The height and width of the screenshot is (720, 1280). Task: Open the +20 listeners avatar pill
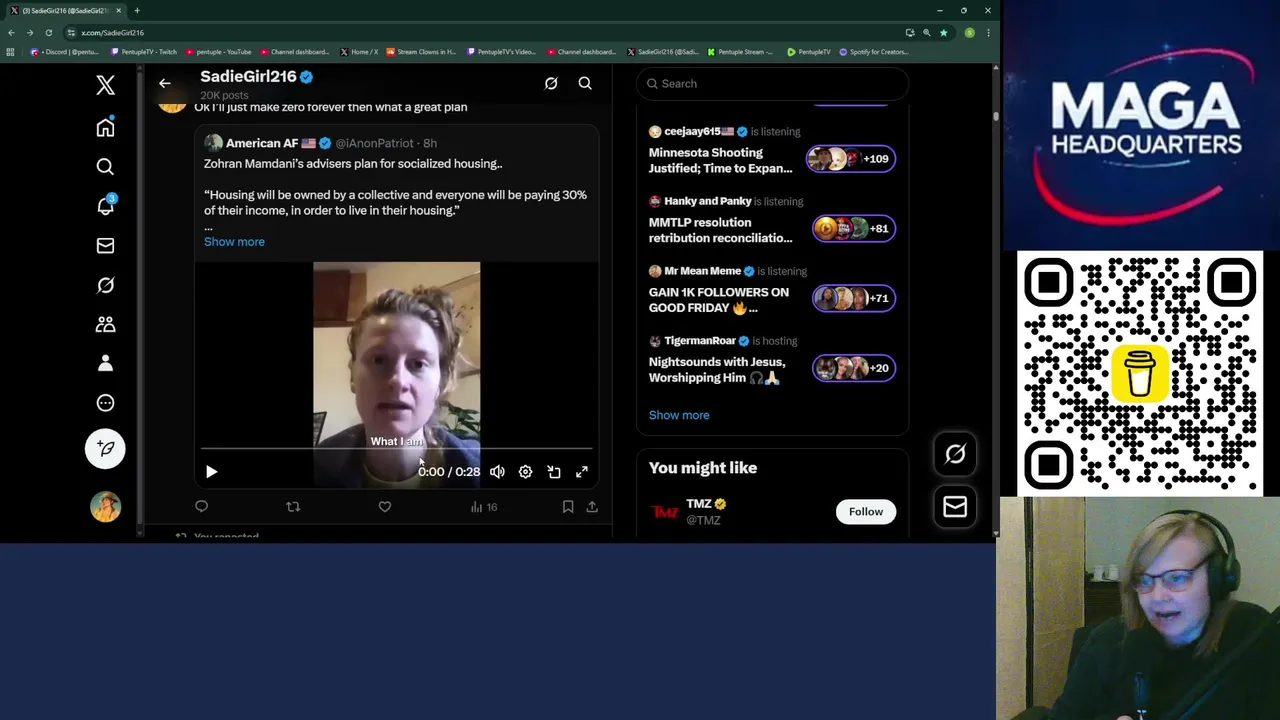(853, 368)
